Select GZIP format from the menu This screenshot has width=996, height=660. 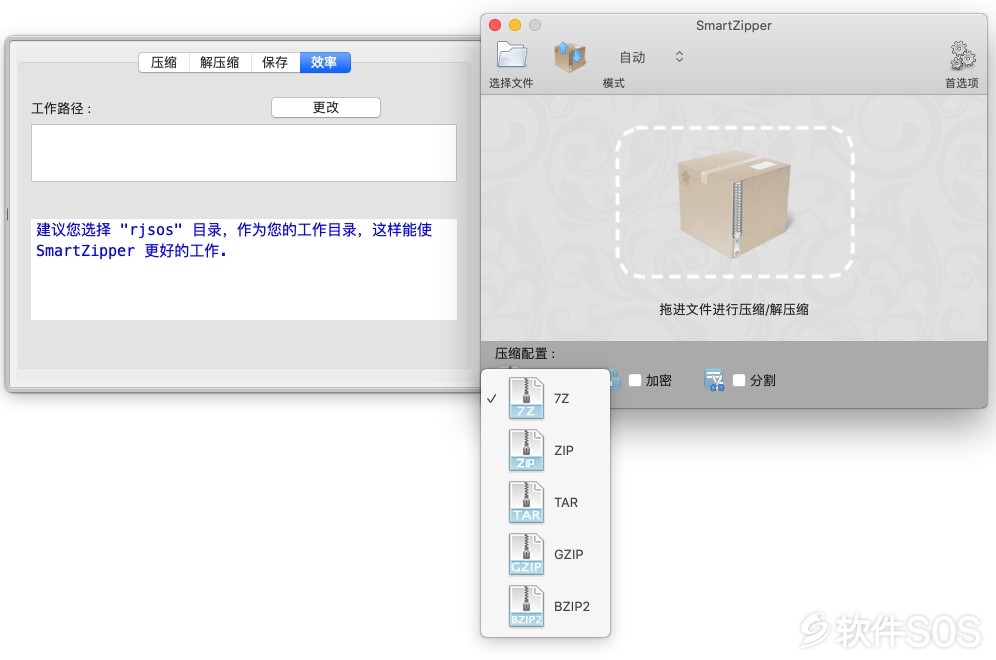(546, 555)
